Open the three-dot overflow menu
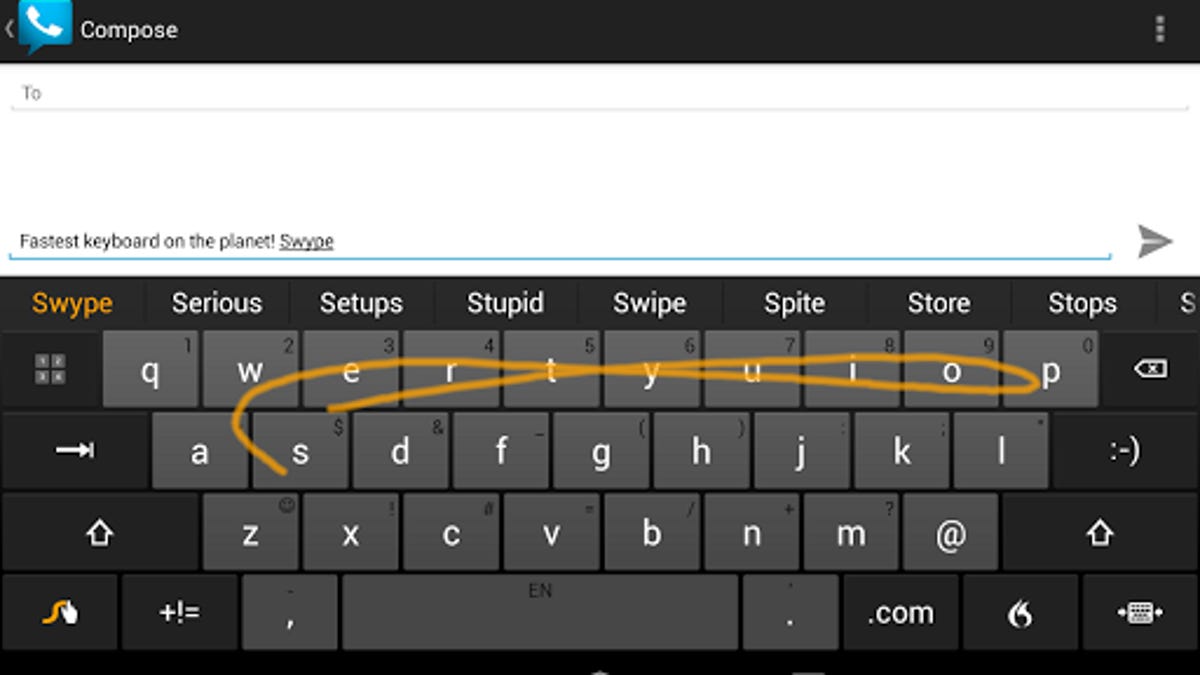Viewport: 1200px width, 675px height. point(1160,29)
